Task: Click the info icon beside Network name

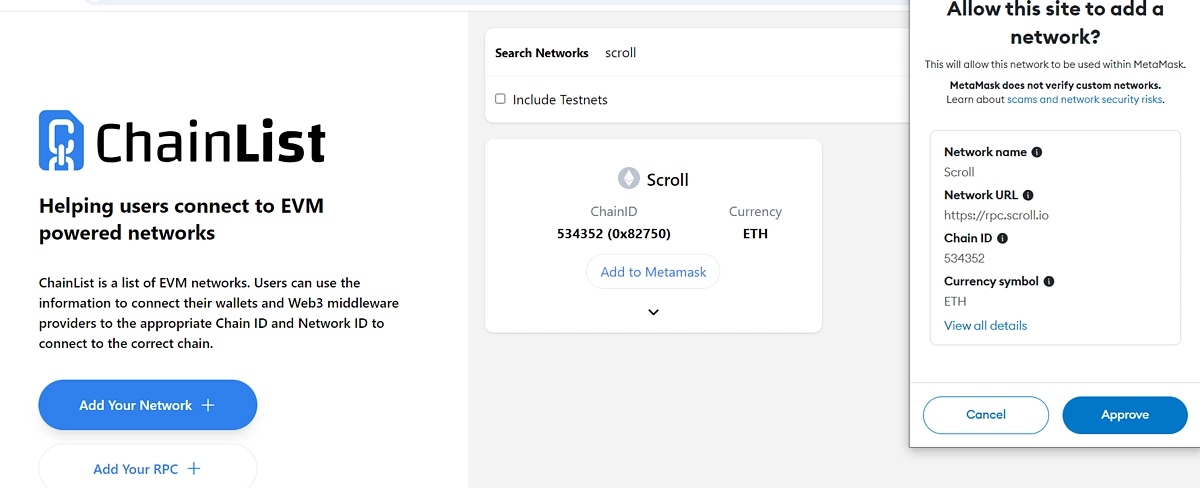Action: (1037, 152)
